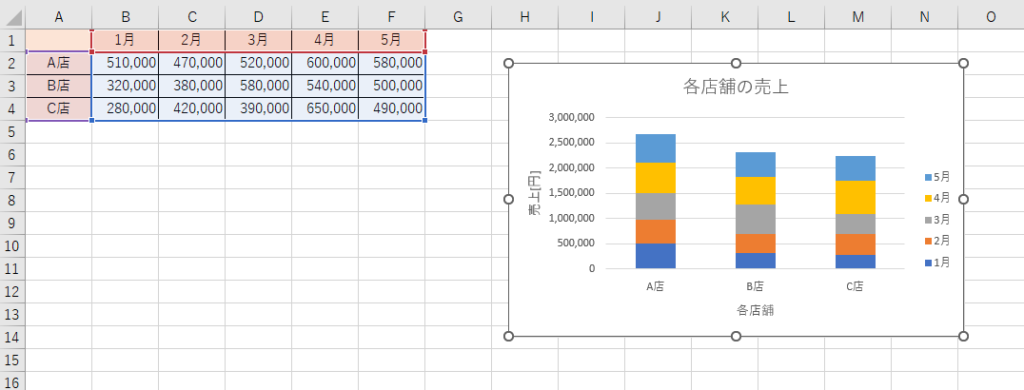Click the yellow 4月 segment of A店 bar
Screen dimensions: 1024x390
coord(655,178)
